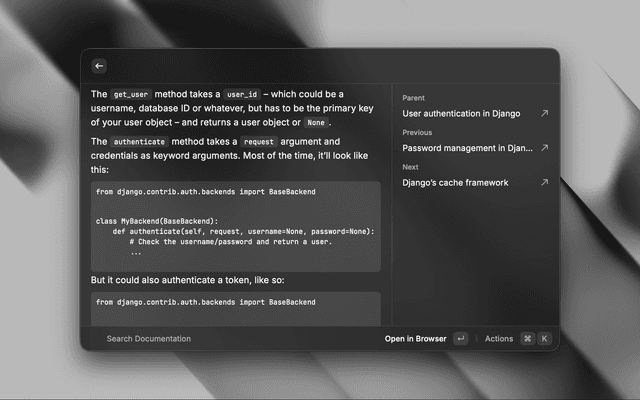640x400 pixels.
Task: Open the Actions menu
Action: point(498,339)
